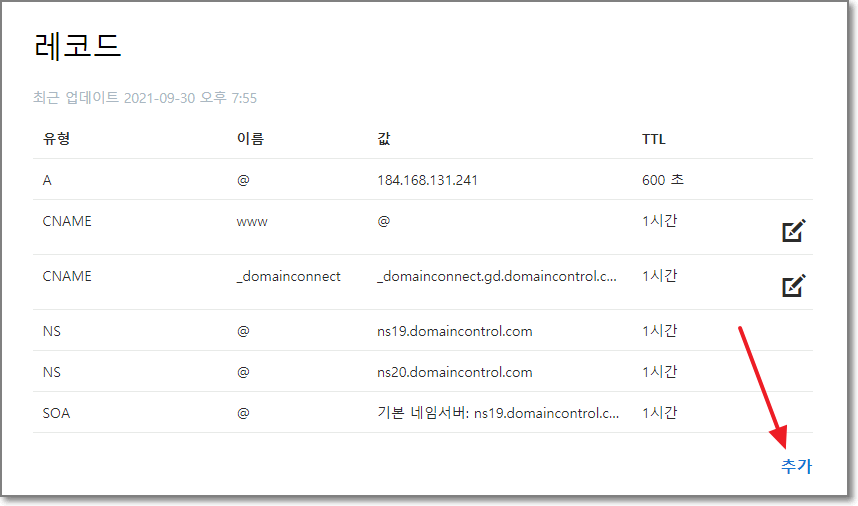The height and width of the screenshot is (506, 858).
Task: Click the _domainconnect name cell
Action: coord(288,276)
